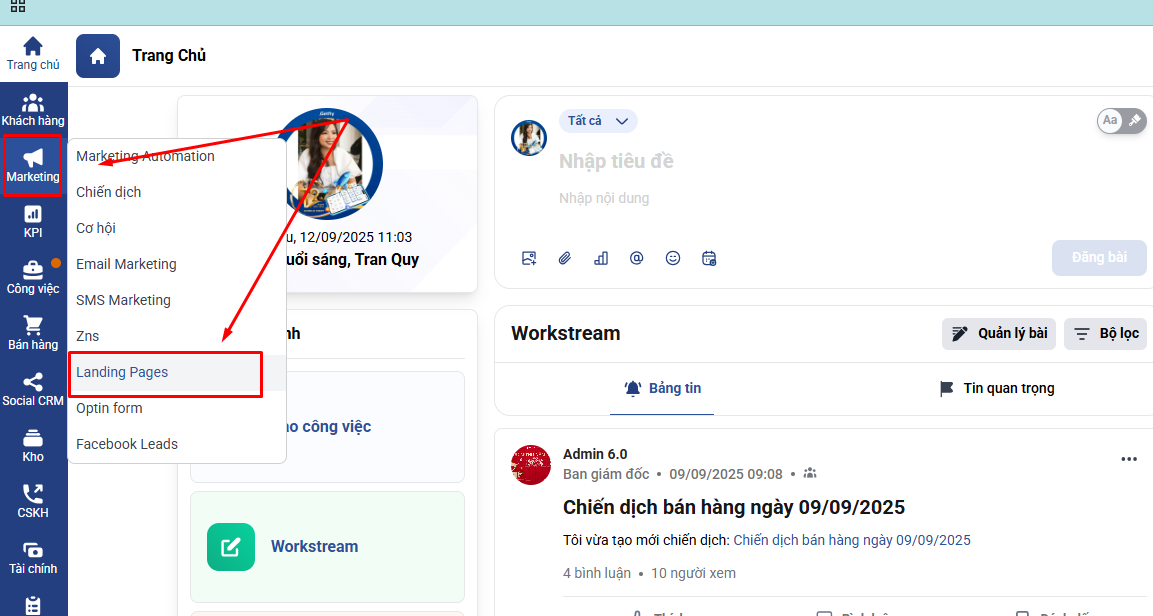
Task: Click the audience icon beside post timestamp
Action: 810,473
